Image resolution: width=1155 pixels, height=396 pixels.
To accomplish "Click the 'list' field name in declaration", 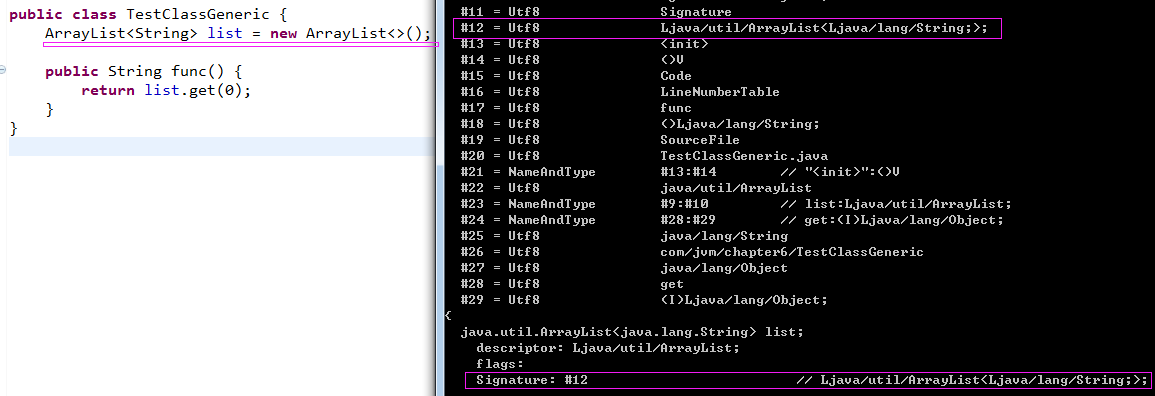I will 225,34.
